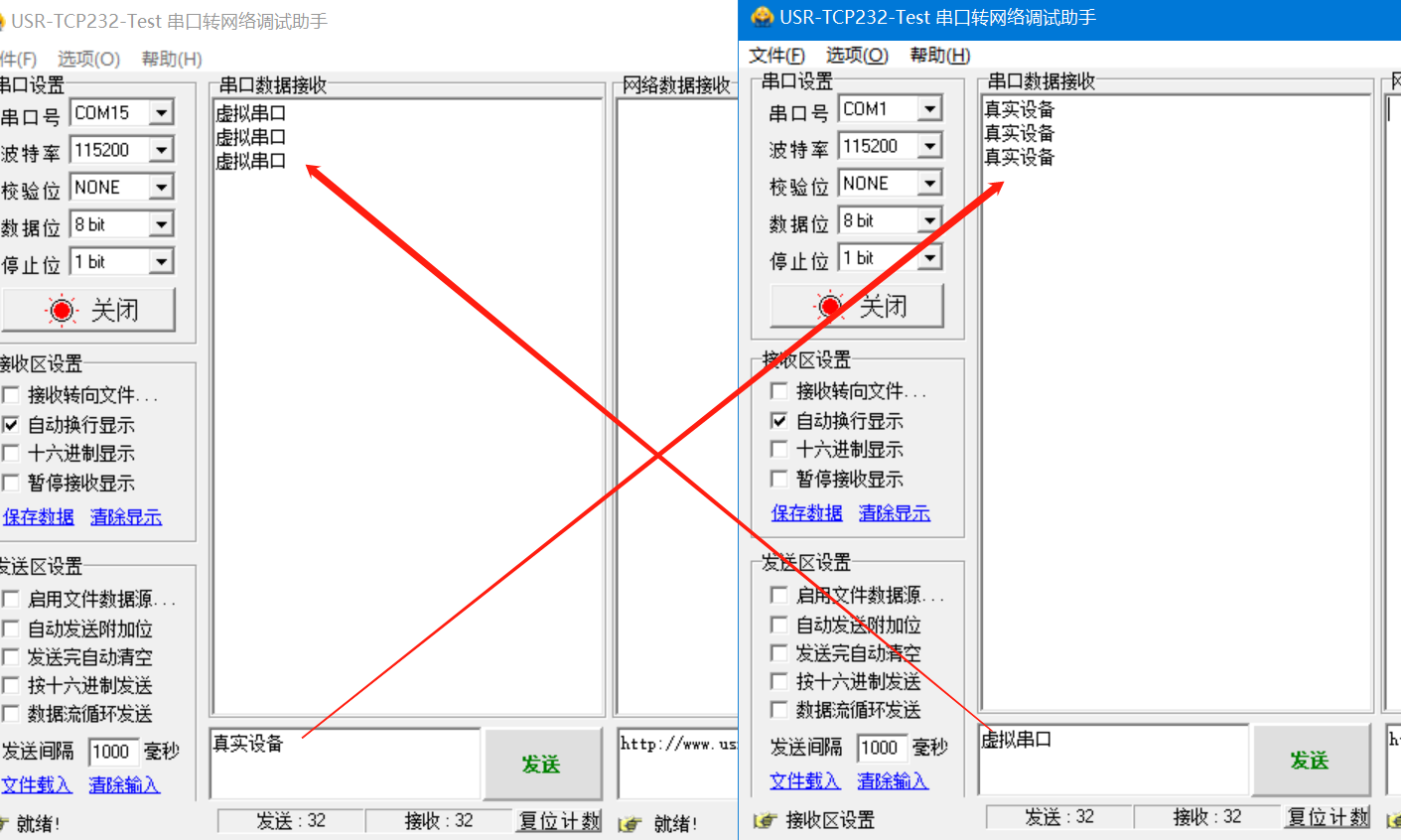Enable 发送完自动清空 in COM15 window
The image size is (1401, 840).
[10, 657]
